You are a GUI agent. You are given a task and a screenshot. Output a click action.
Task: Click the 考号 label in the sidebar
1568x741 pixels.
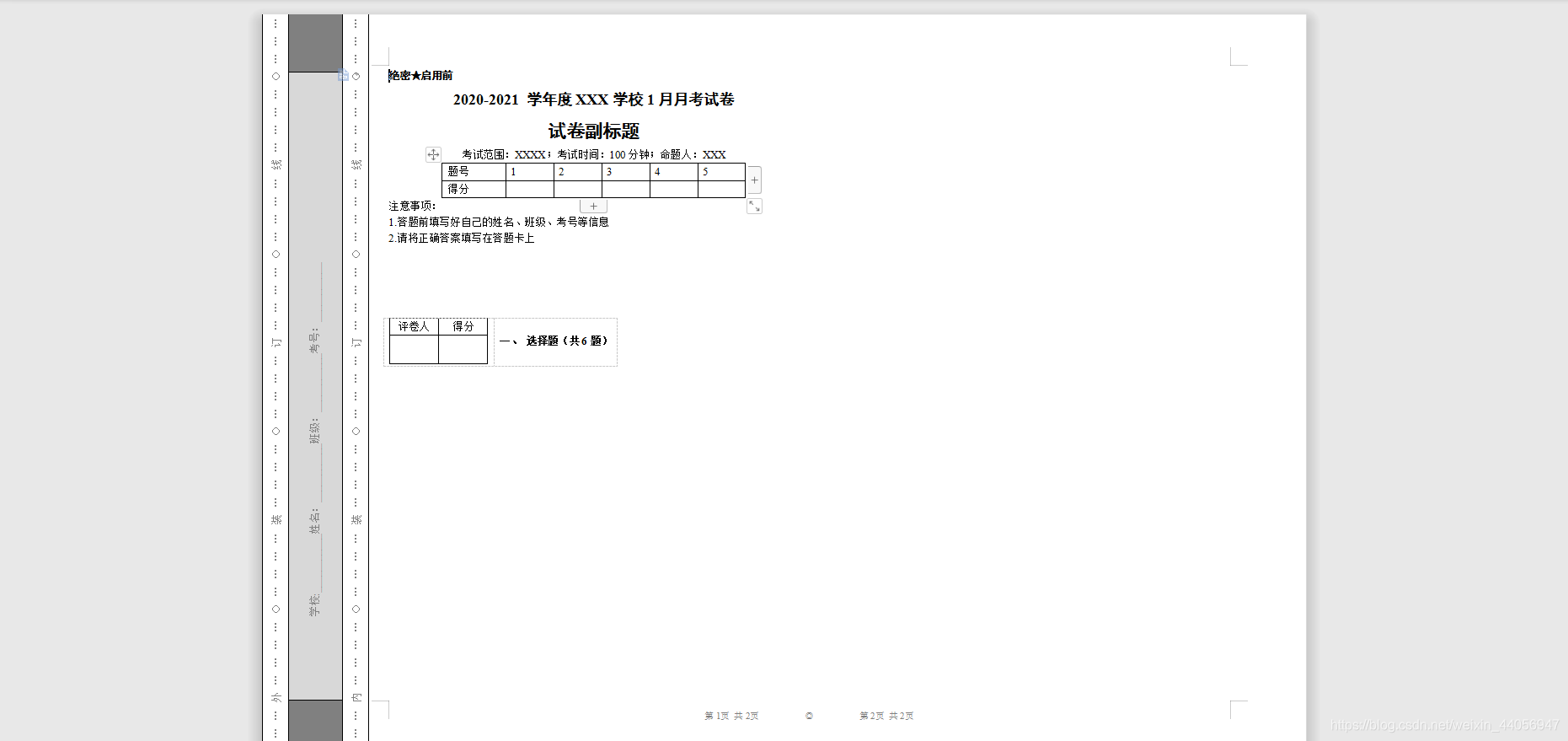tap(314, 341)
